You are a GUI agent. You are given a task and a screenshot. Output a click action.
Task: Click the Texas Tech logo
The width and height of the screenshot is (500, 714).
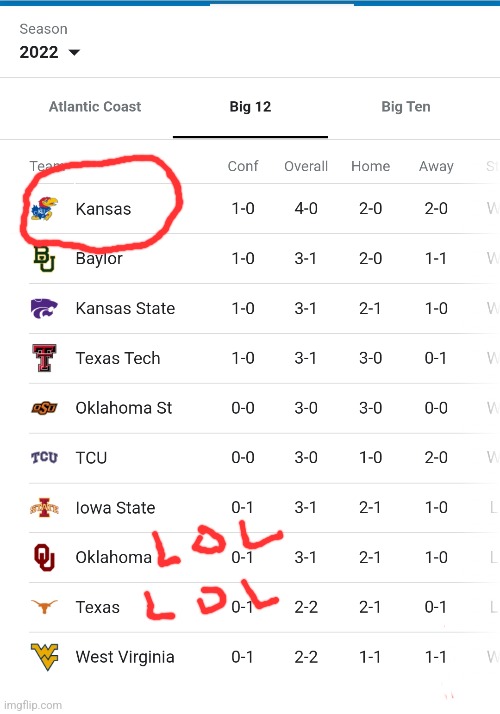click(44, 358)
